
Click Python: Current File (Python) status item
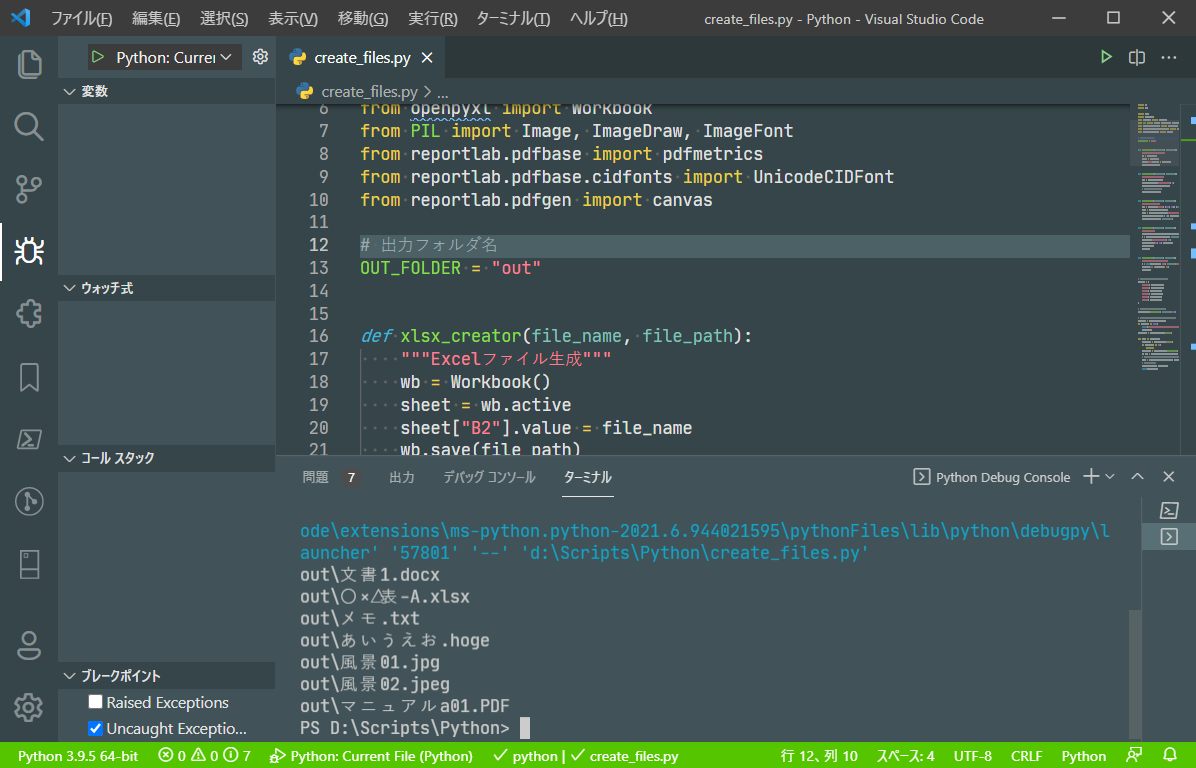(x=371, y=756)
